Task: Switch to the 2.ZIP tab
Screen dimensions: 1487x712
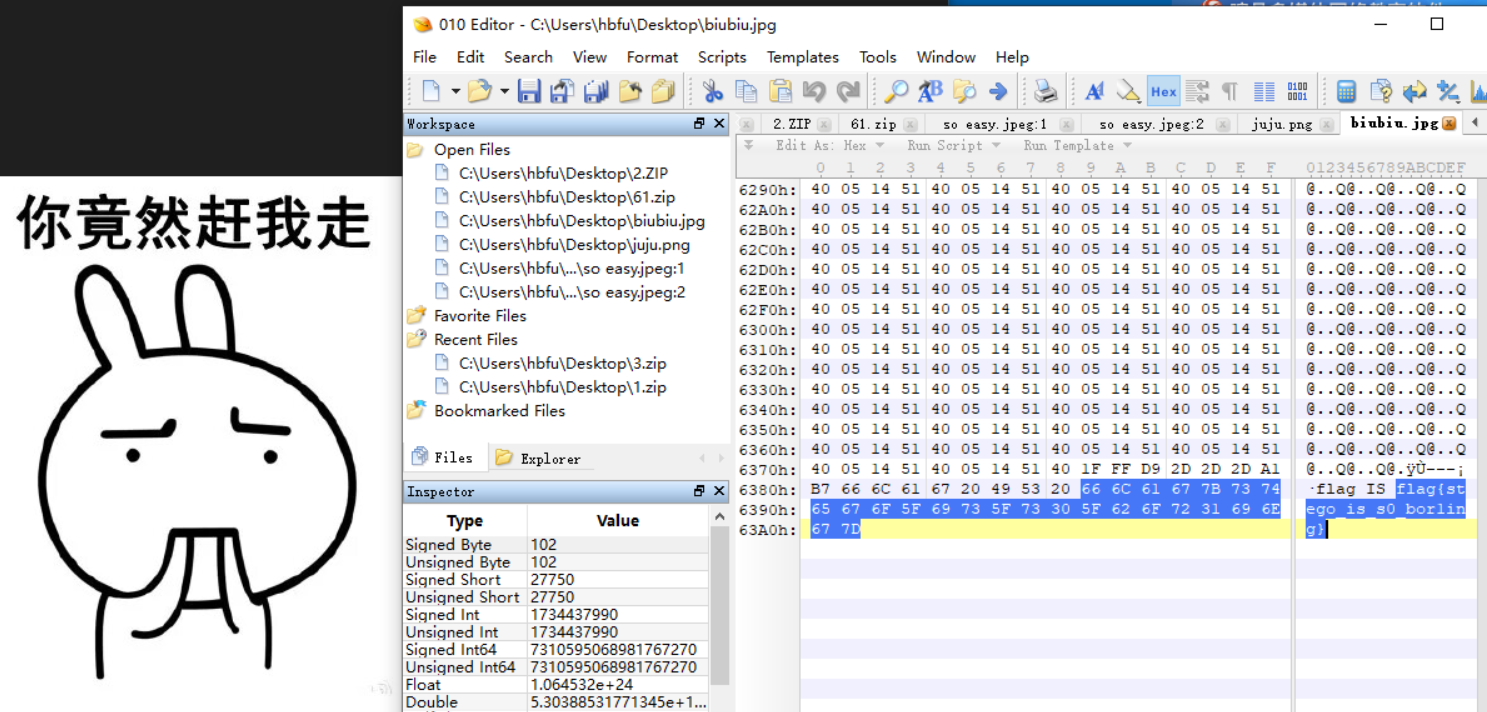Action: click(x=792, y=124)
